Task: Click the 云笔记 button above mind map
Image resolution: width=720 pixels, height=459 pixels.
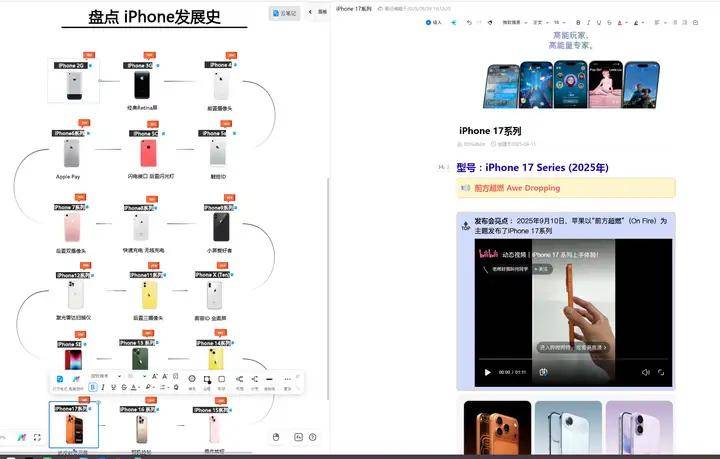Action: [x=285, y=13]
